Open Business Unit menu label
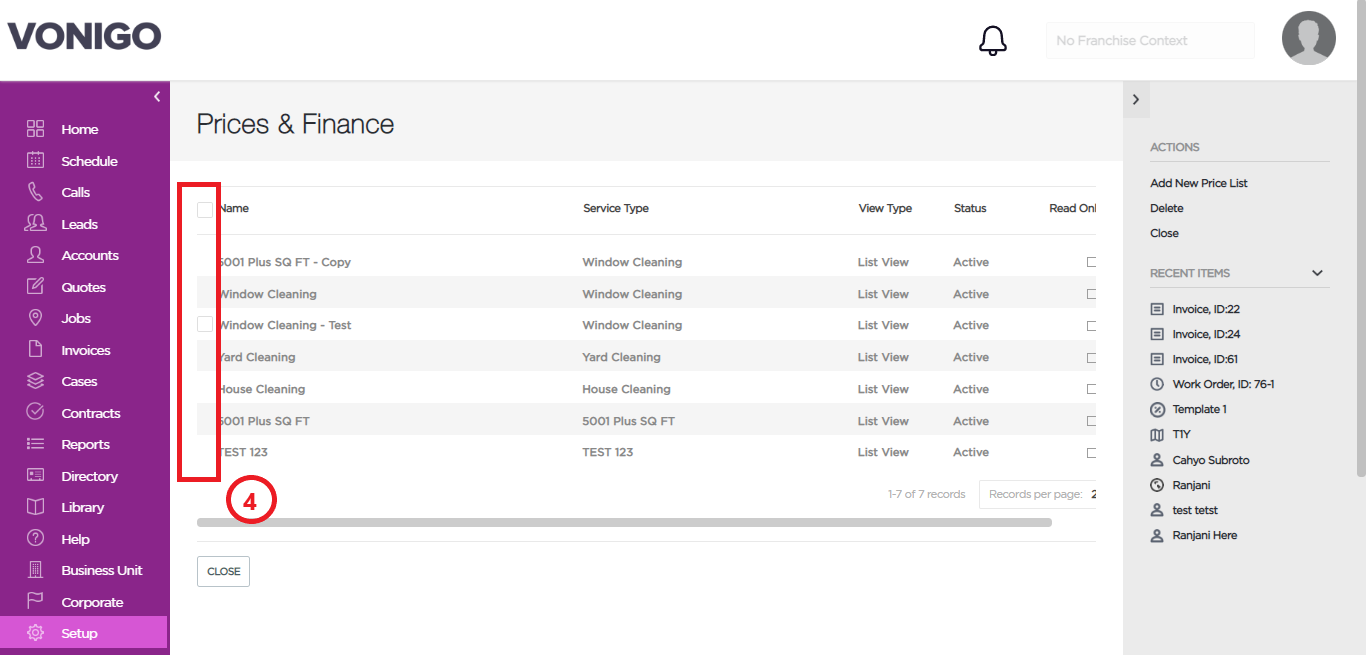This screenshot has height=655, width=1366. (x=102, y=570)
